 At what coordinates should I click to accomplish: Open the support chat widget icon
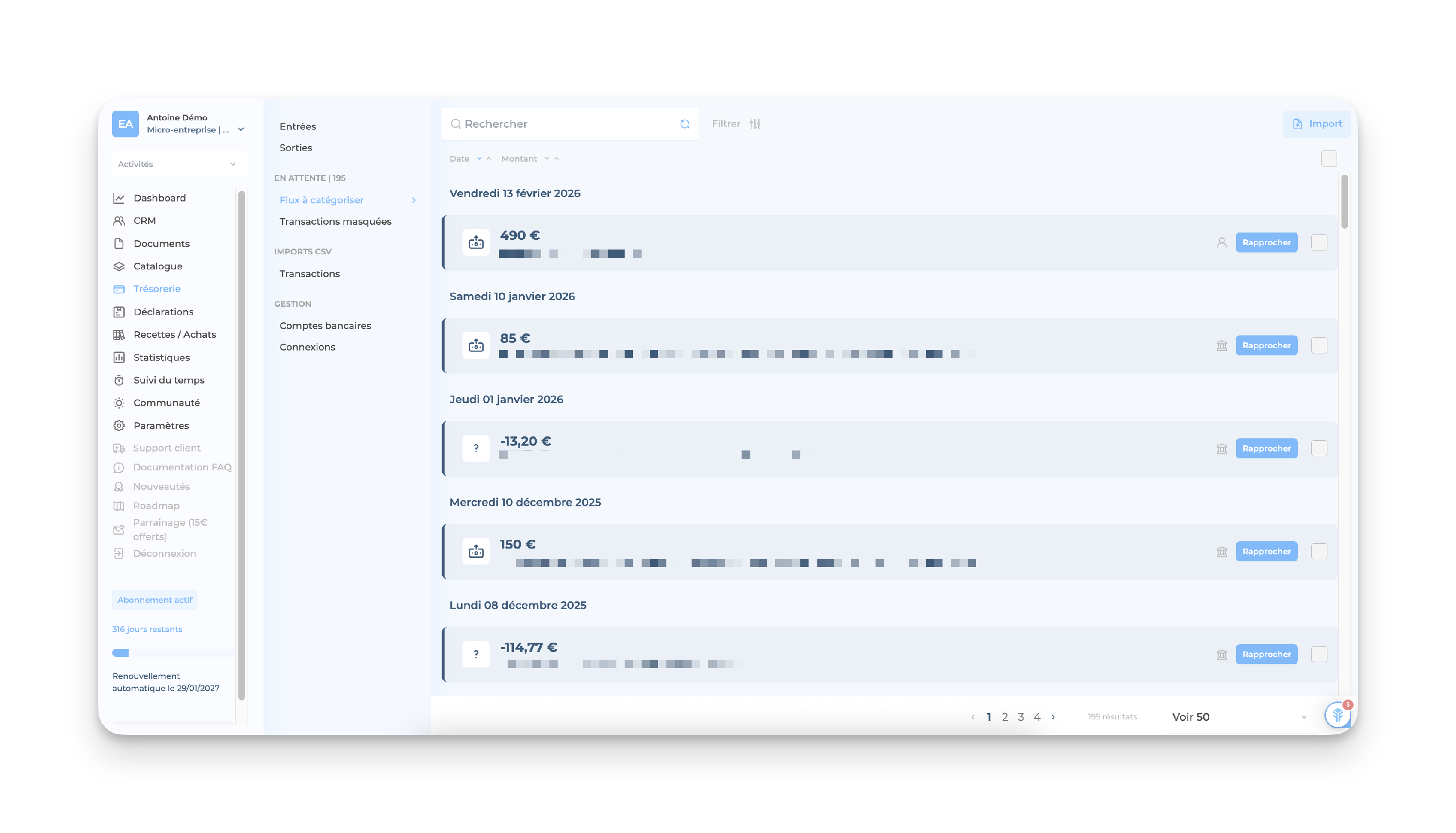(1337, 715)
